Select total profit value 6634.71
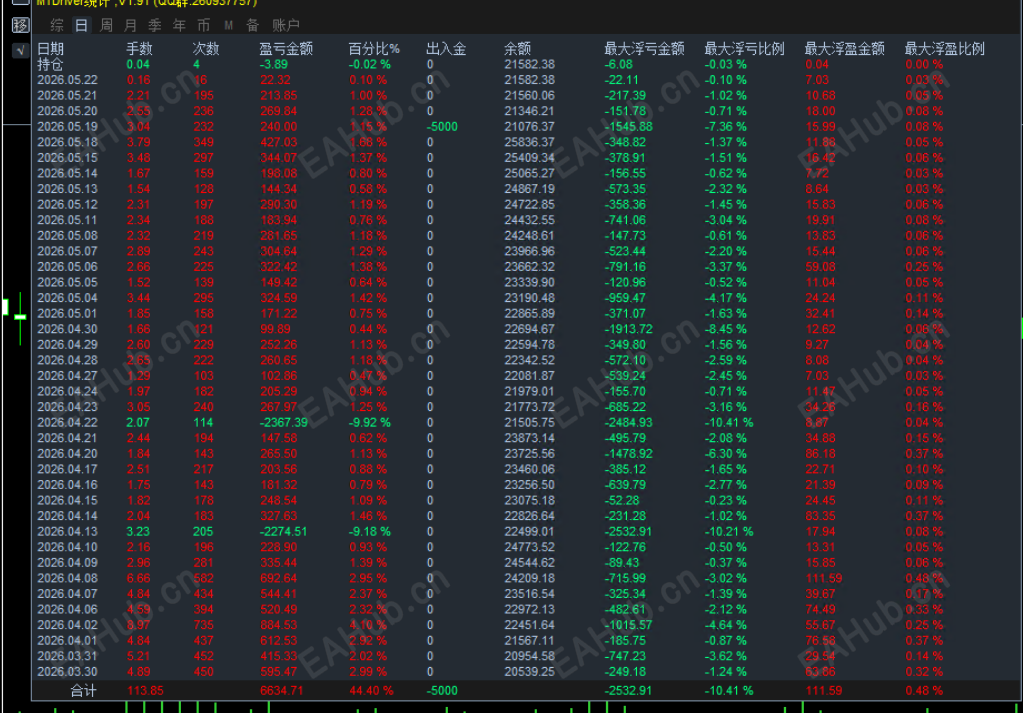Viewport: 1023px width, 713px height. click(281, 691)
